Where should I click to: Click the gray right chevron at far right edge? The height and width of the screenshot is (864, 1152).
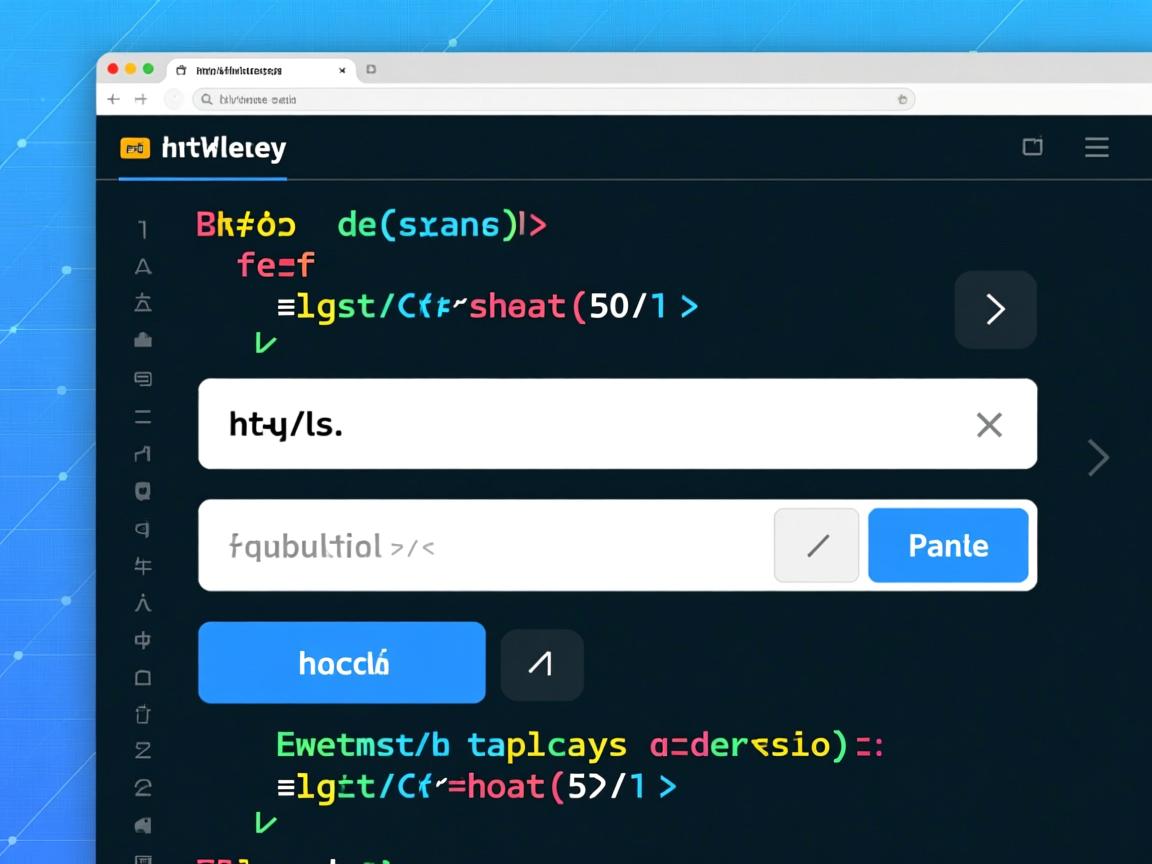pos(1098,459)
